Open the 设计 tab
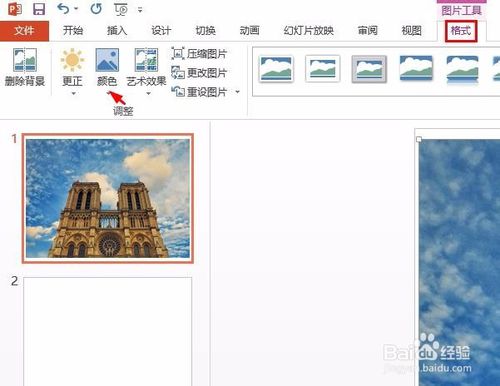 click(161, 31)
